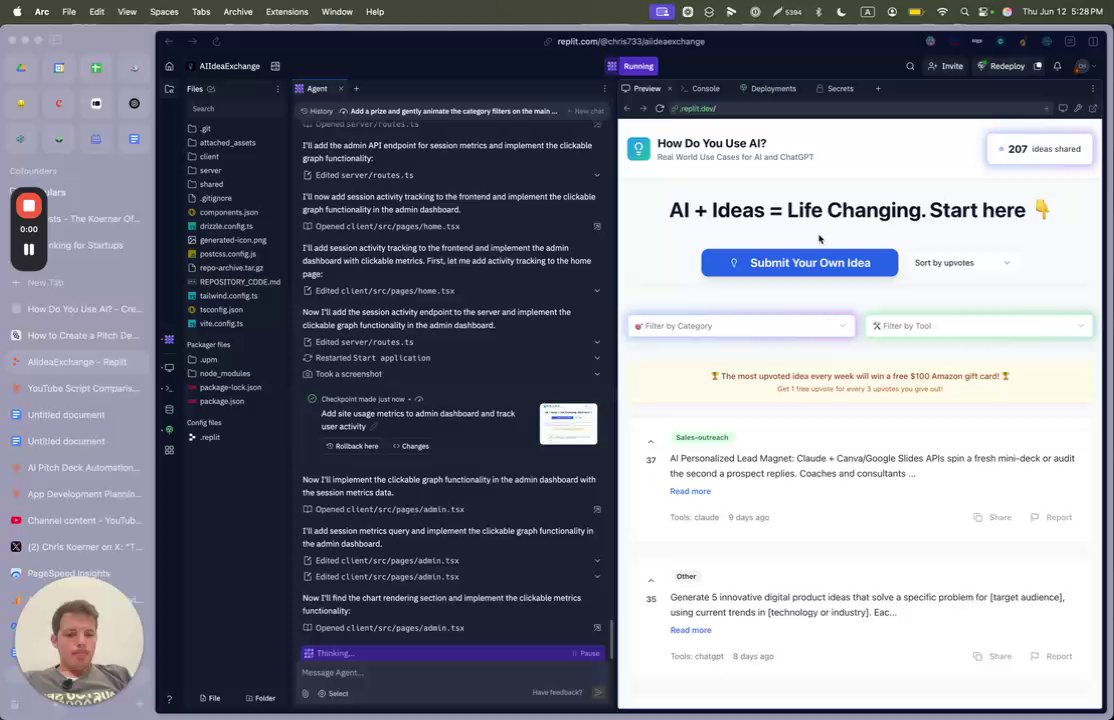The width and height of the screenshot is (1114, 720).
Task: Click the layout icon beside AIIdeaExchange
Action: [x=275, y=66]
